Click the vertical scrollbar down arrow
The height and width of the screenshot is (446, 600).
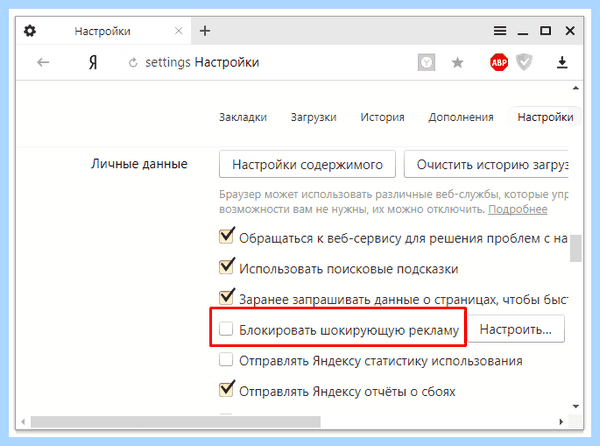click(x=576, y=407)
